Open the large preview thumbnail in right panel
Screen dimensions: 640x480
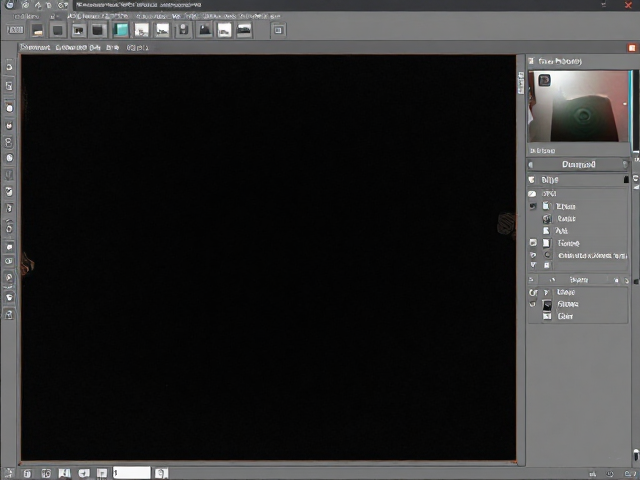[578, 106]
